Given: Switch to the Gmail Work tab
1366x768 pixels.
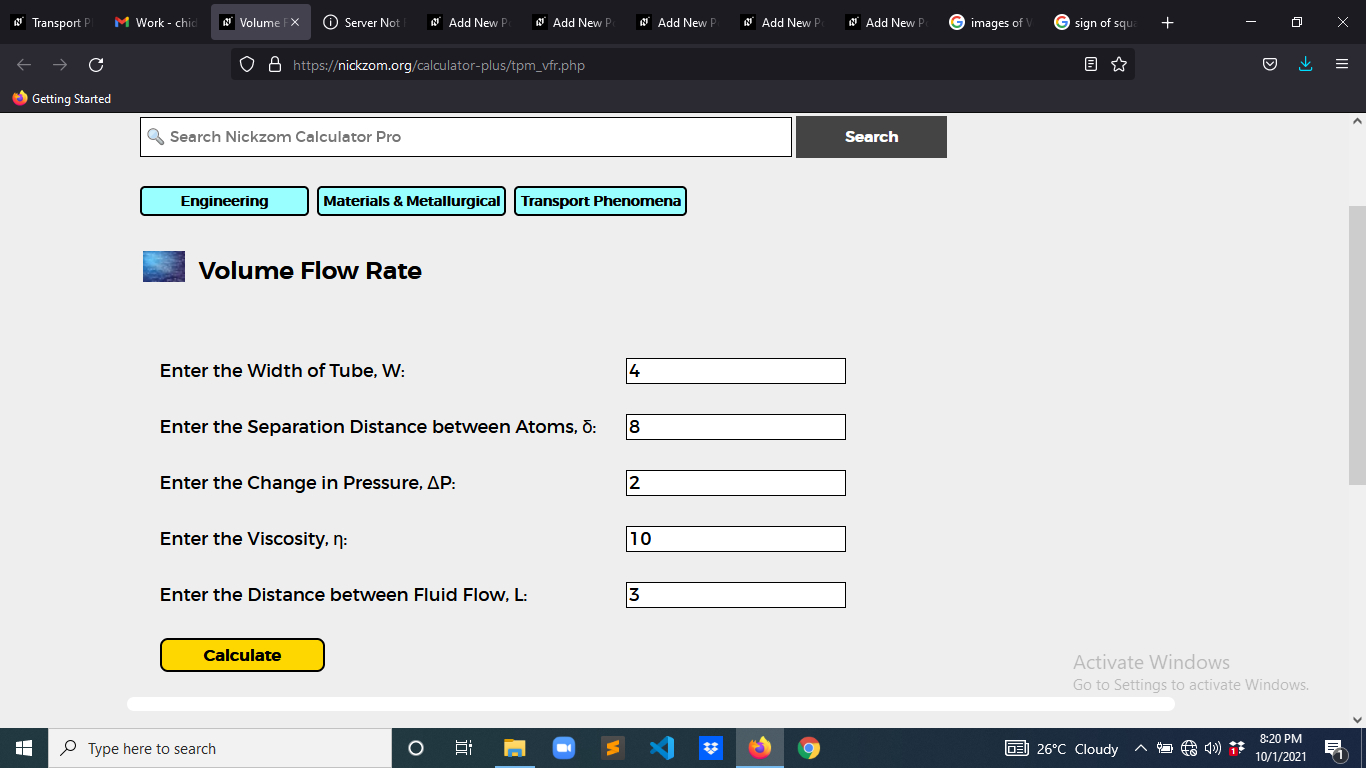Looking at the screenshot, I should [156, 22].
